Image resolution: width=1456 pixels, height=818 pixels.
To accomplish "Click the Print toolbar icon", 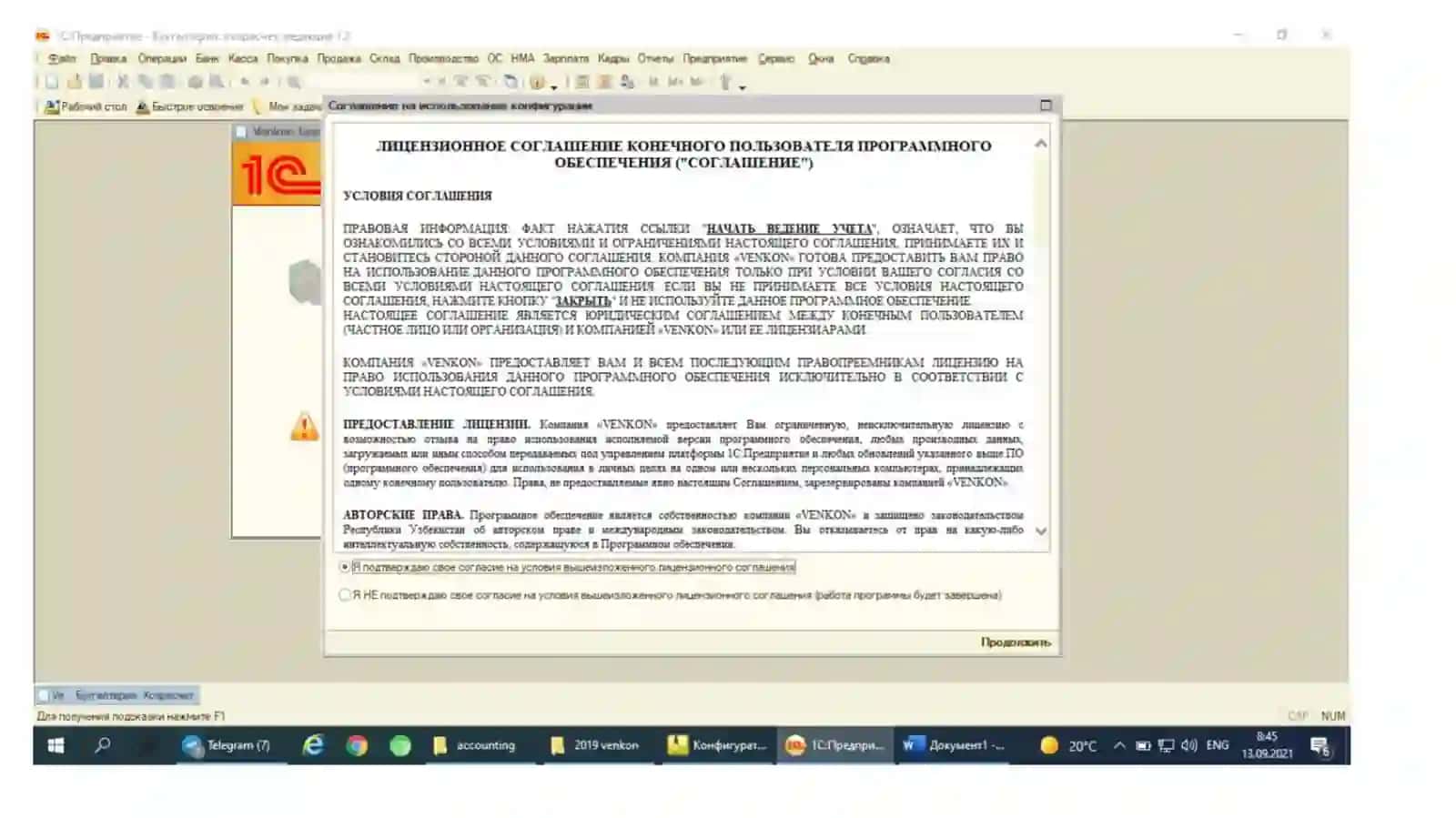I will click(195, 82).
